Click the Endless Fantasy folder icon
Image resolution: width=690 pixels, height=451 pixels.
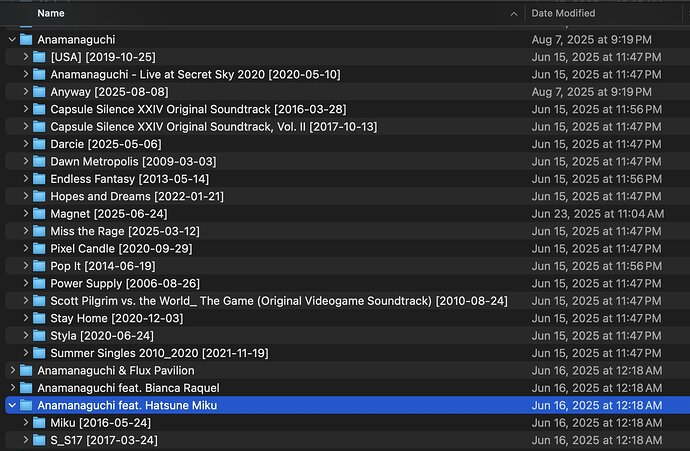coord(39,179)
